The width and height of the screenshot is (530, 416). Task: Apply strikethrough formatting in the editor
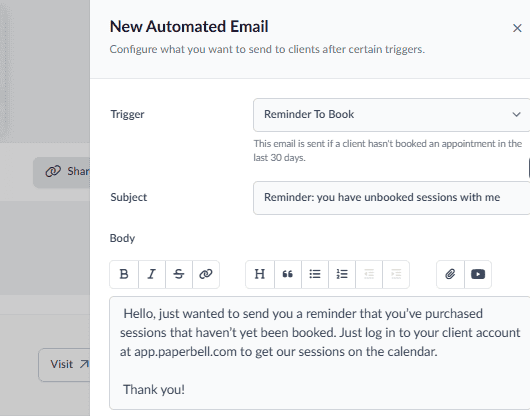point(179,274)
